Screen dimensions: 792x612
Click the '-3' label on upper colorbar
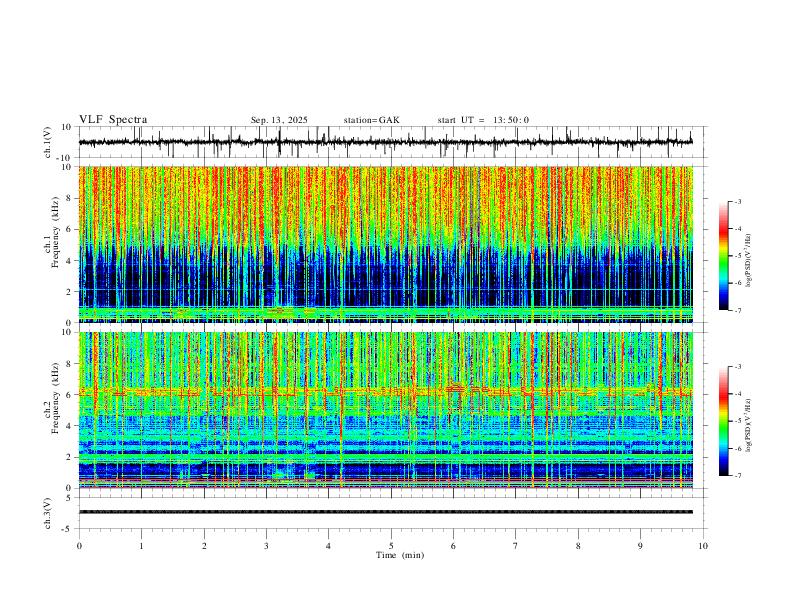coord(737,201)
